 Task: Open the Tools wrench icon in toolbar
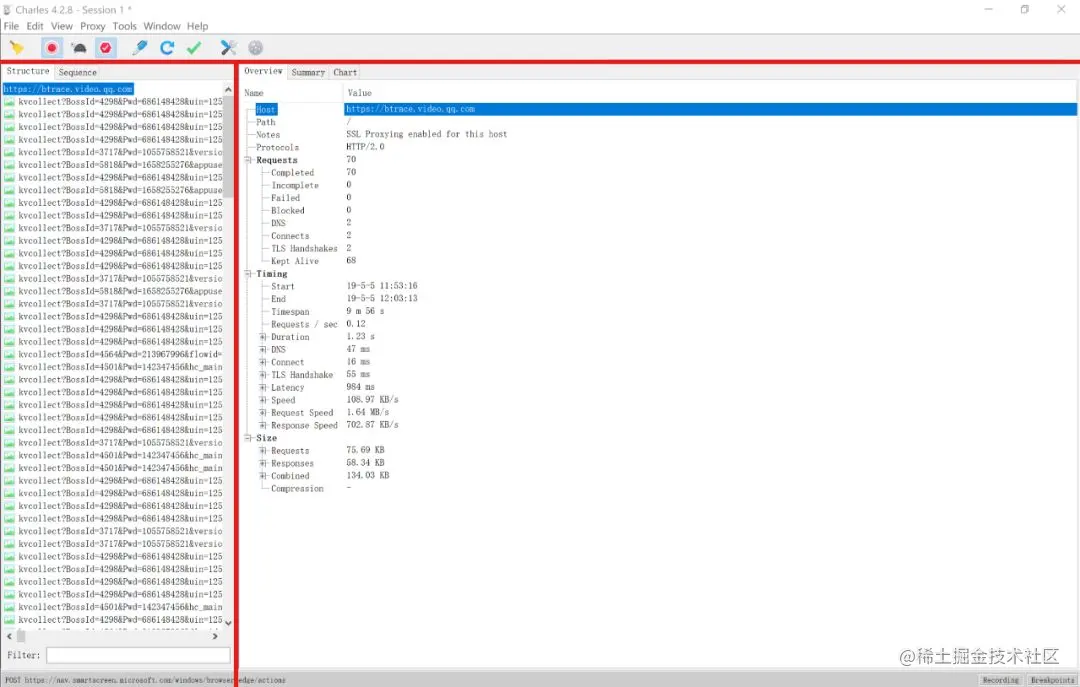(x=228, y=48)
